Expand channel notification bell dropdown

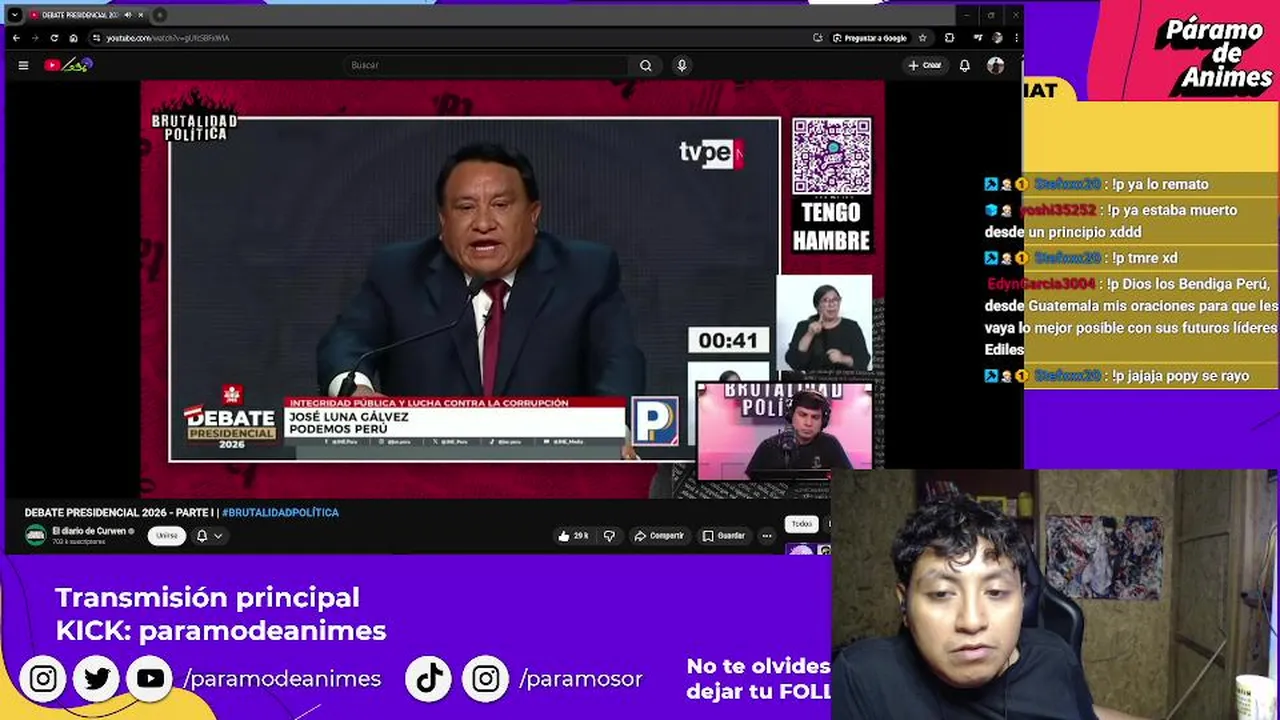(x=209, y=536)
